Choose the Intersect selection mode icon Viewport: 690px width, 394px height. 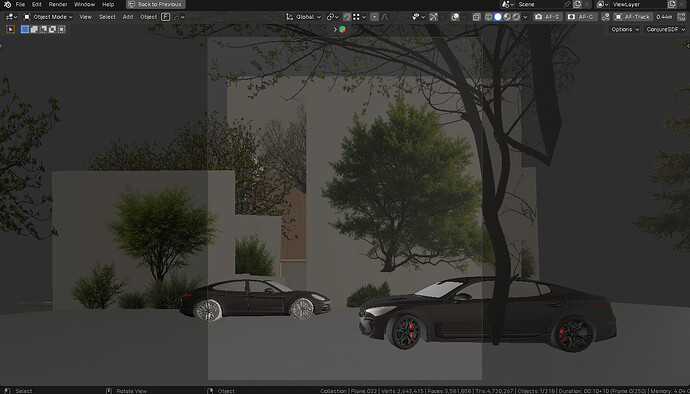[x=61, y=29]
